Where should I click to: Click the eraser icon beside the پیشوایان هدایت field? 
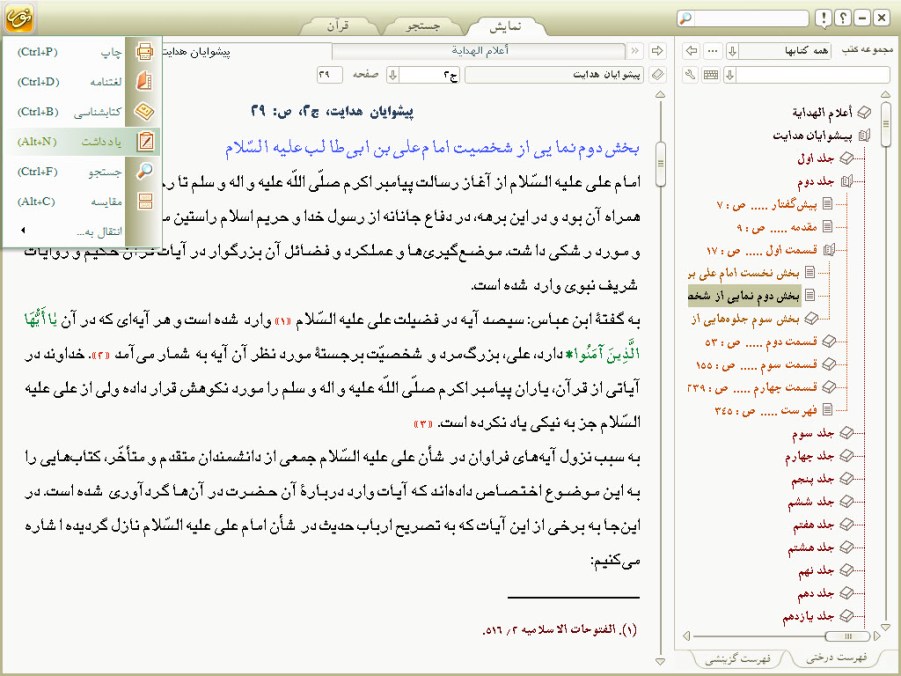tap(657, 75)
